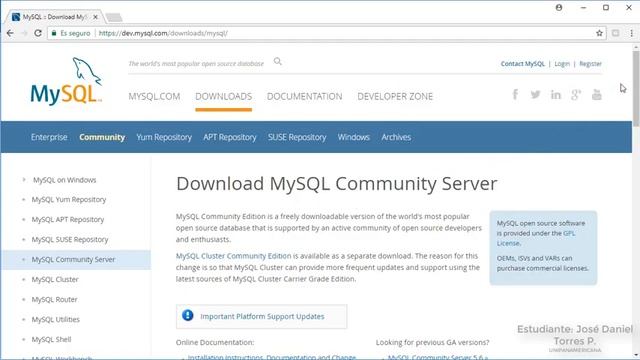Open the SUSE Repository tab
640x360 pixels.
(297, 137)
